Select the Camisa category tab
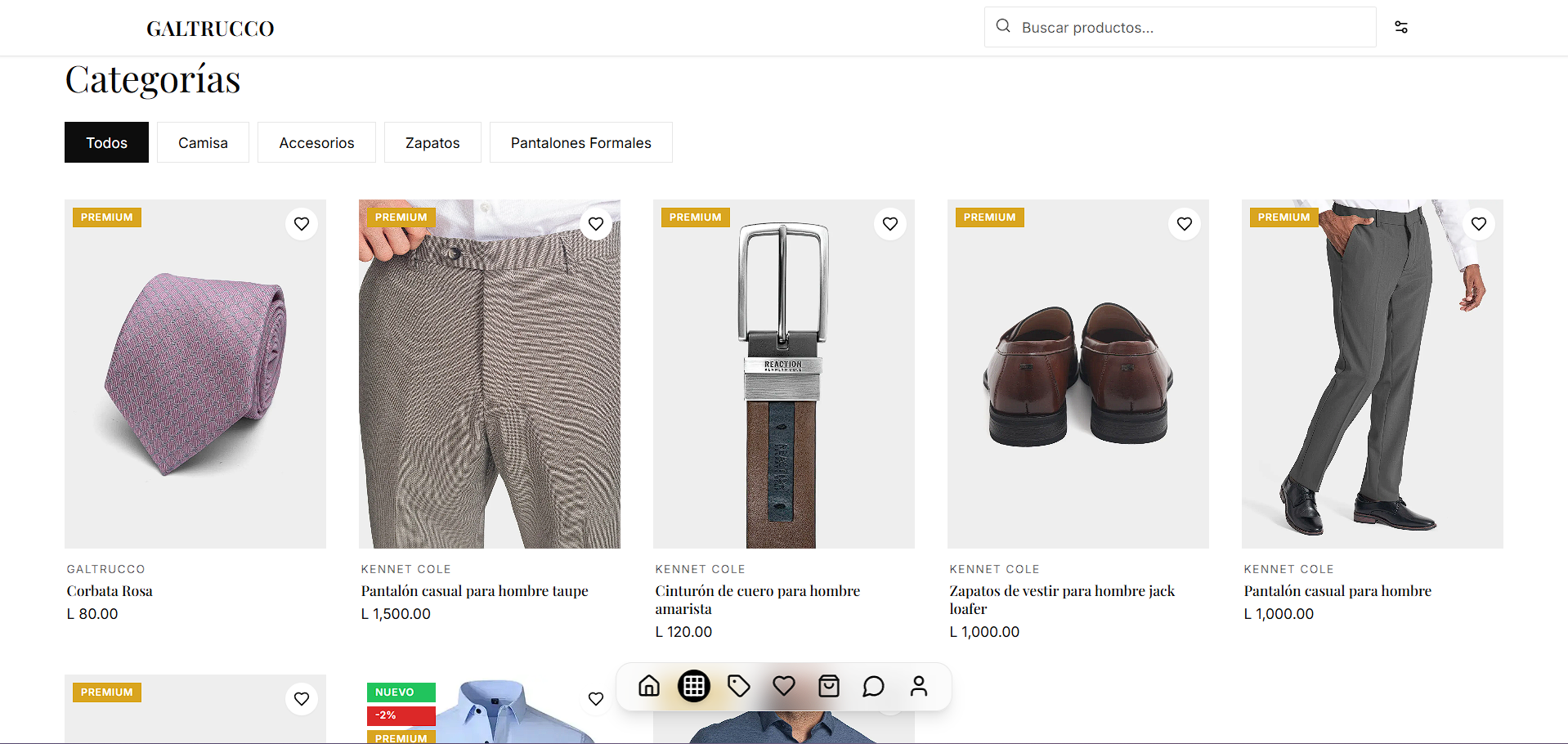Screen dimensions: 1568x744 click(203, 143)
